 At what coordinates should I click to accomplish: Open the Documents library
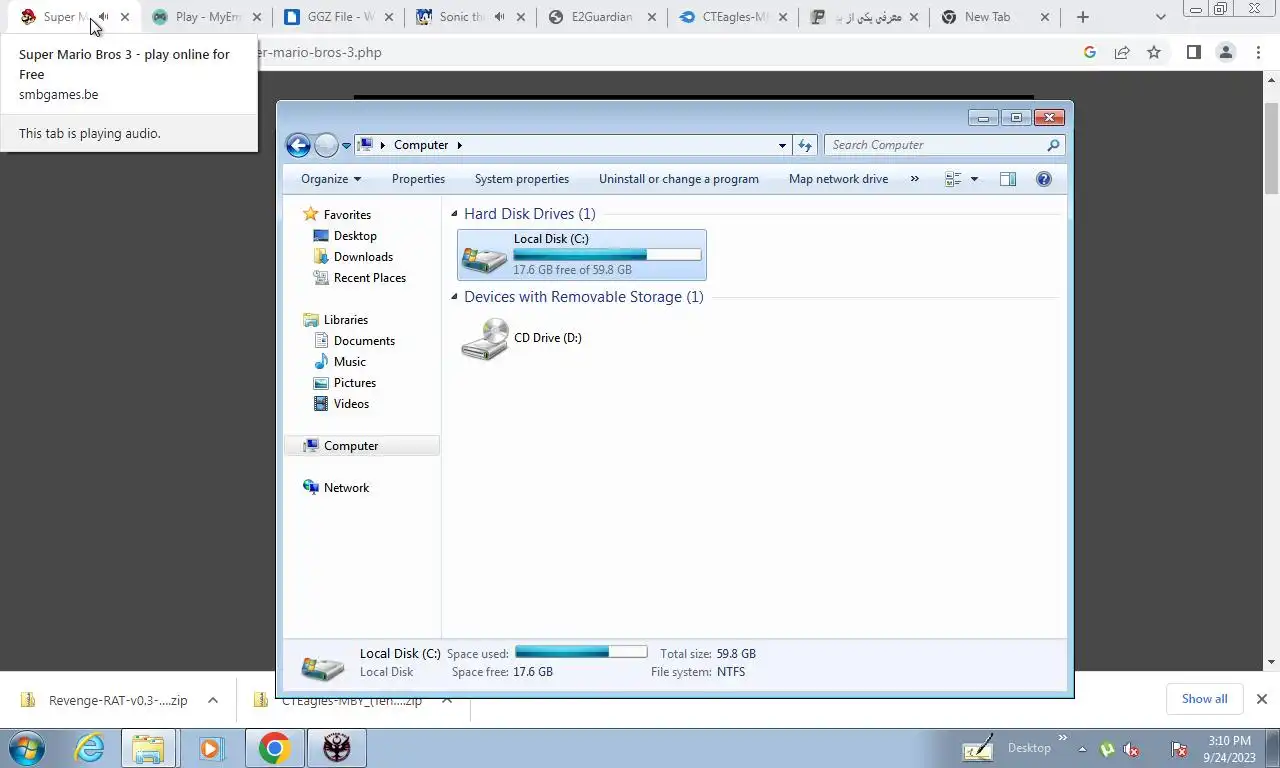pos(364,341)
